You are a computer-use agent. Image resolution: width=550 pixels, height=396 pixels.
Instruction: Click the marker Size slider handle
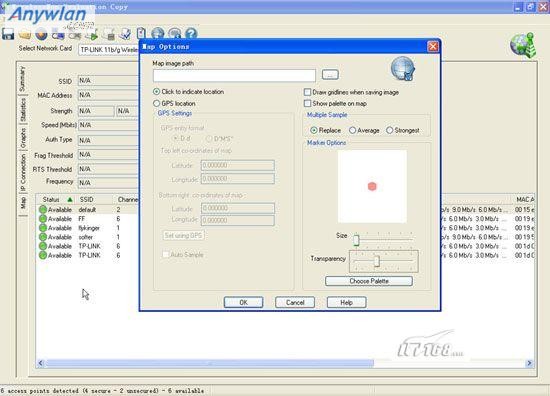356,240
